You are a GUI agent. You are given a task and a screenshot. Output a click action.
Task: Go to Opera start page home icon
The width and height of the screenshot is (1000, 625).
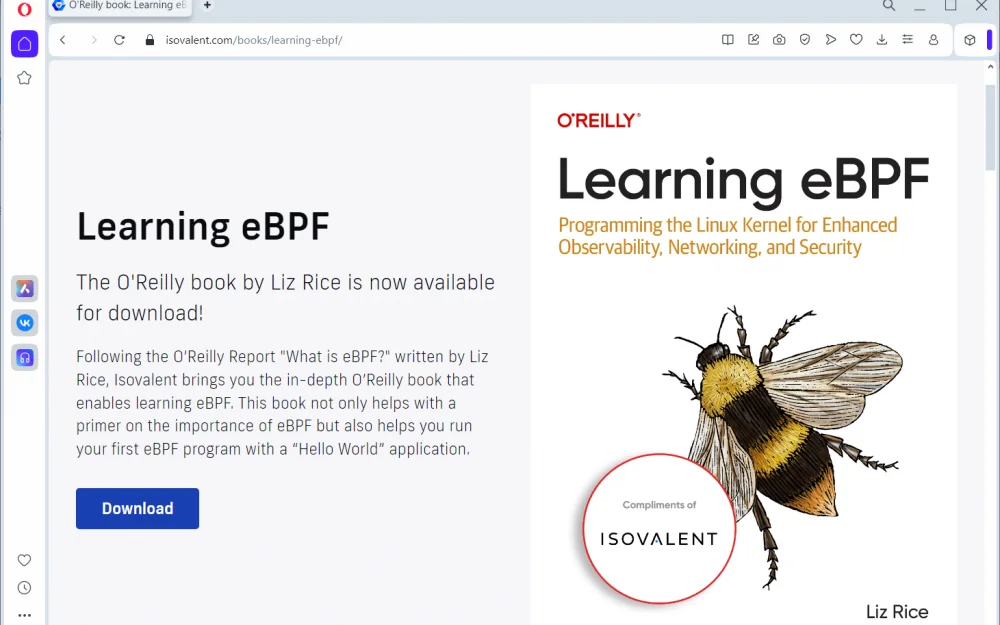(x=24, y=44)
